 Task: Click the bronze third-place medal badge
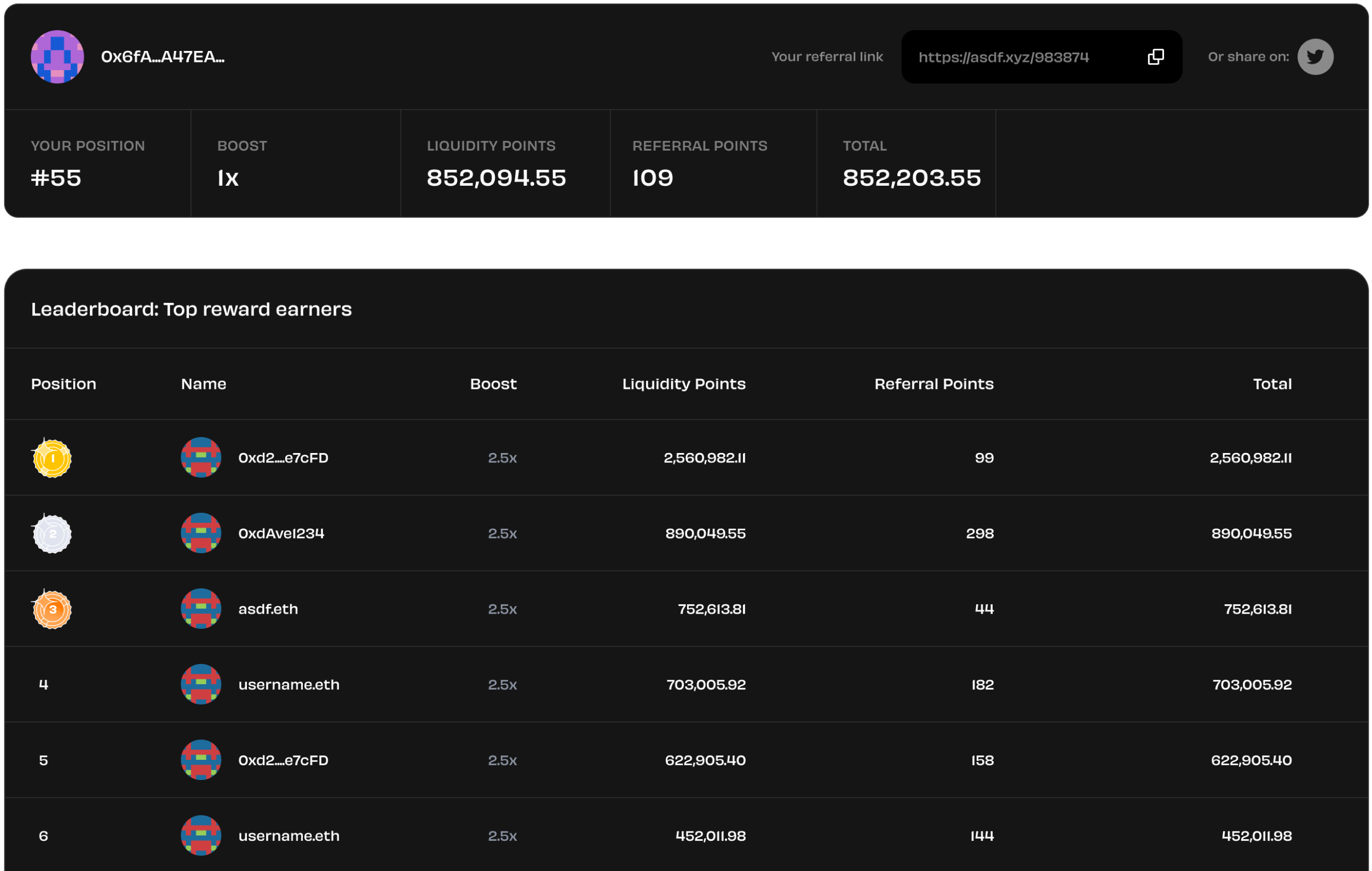[x=52, y=609]
